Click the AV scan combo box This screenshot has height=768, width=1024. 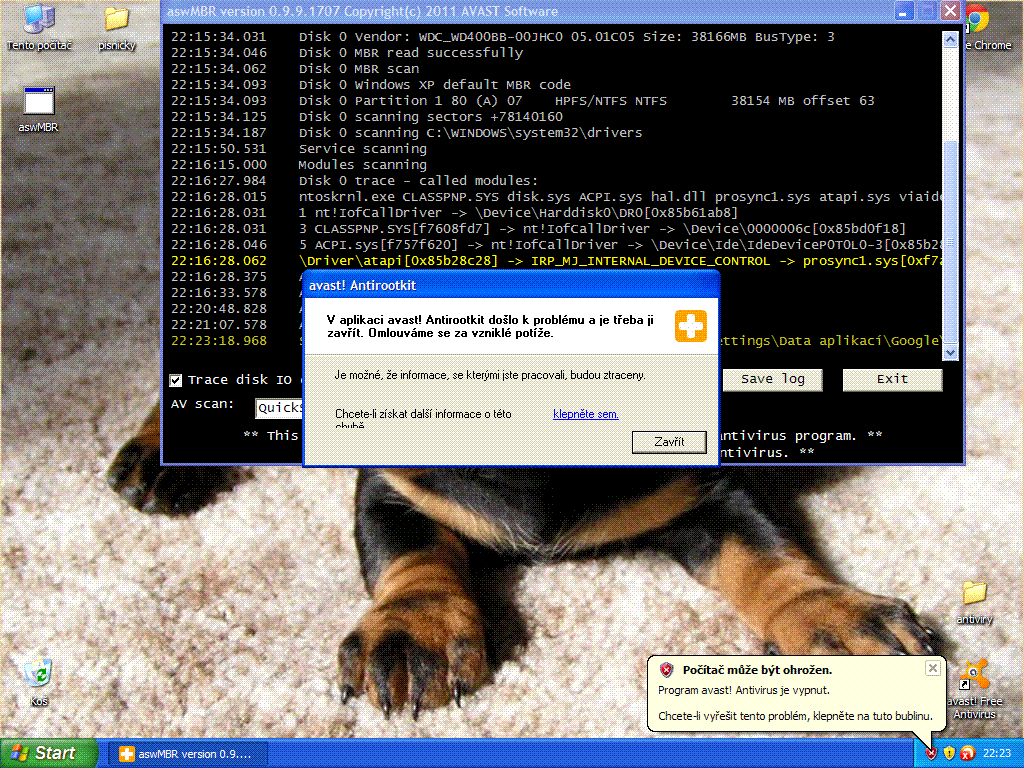pos(280,408)
